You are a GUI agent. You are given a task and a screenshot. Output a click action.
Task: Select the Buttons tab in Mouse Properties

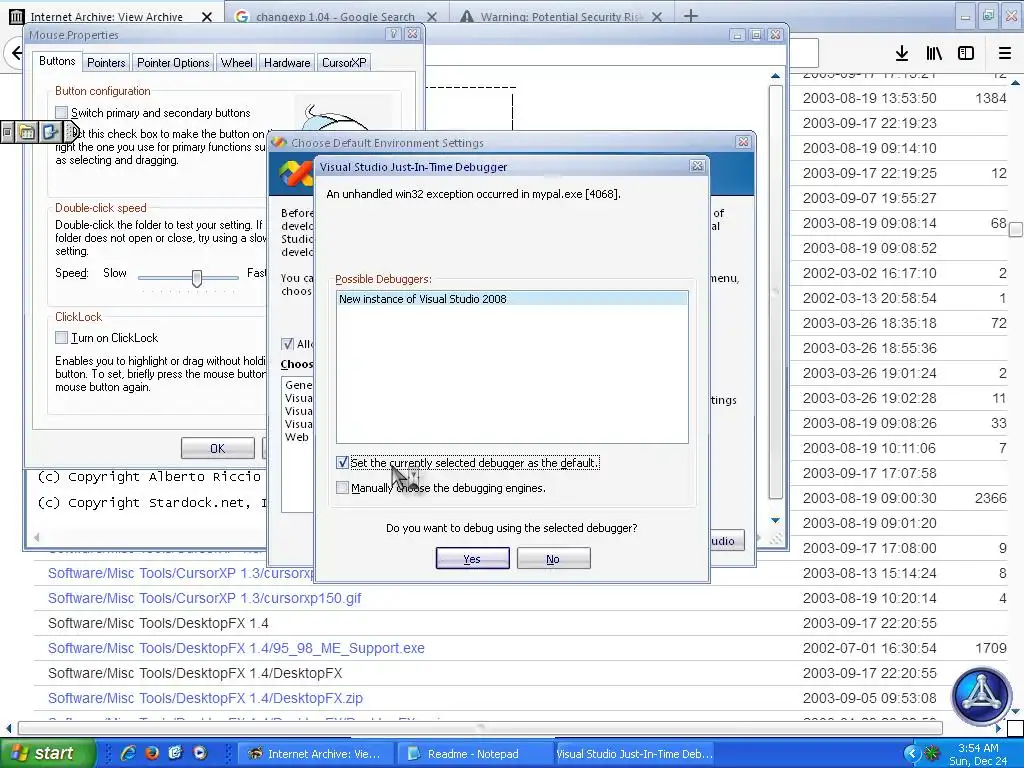57,61
